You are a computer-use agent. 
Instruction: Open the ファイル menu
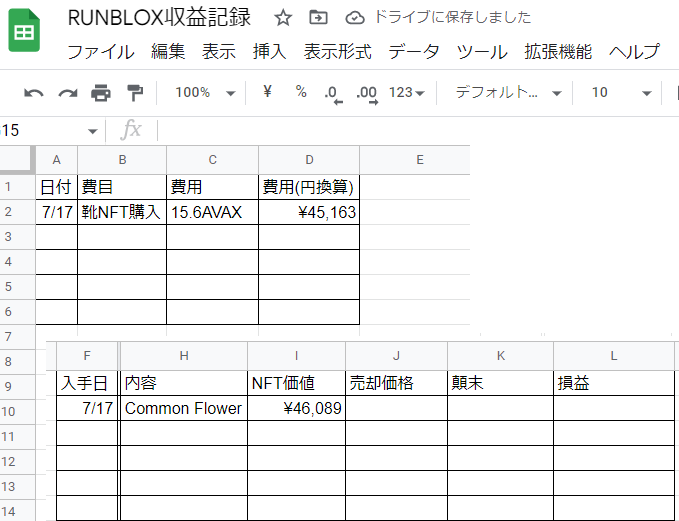click(x=101, y=52)
